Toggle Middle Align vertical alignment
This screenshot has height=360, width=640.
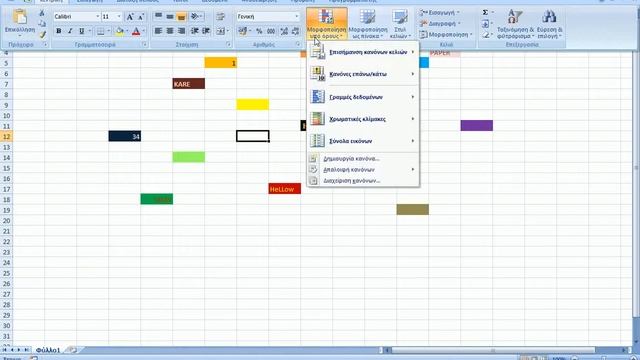click(x=170, y=17)
